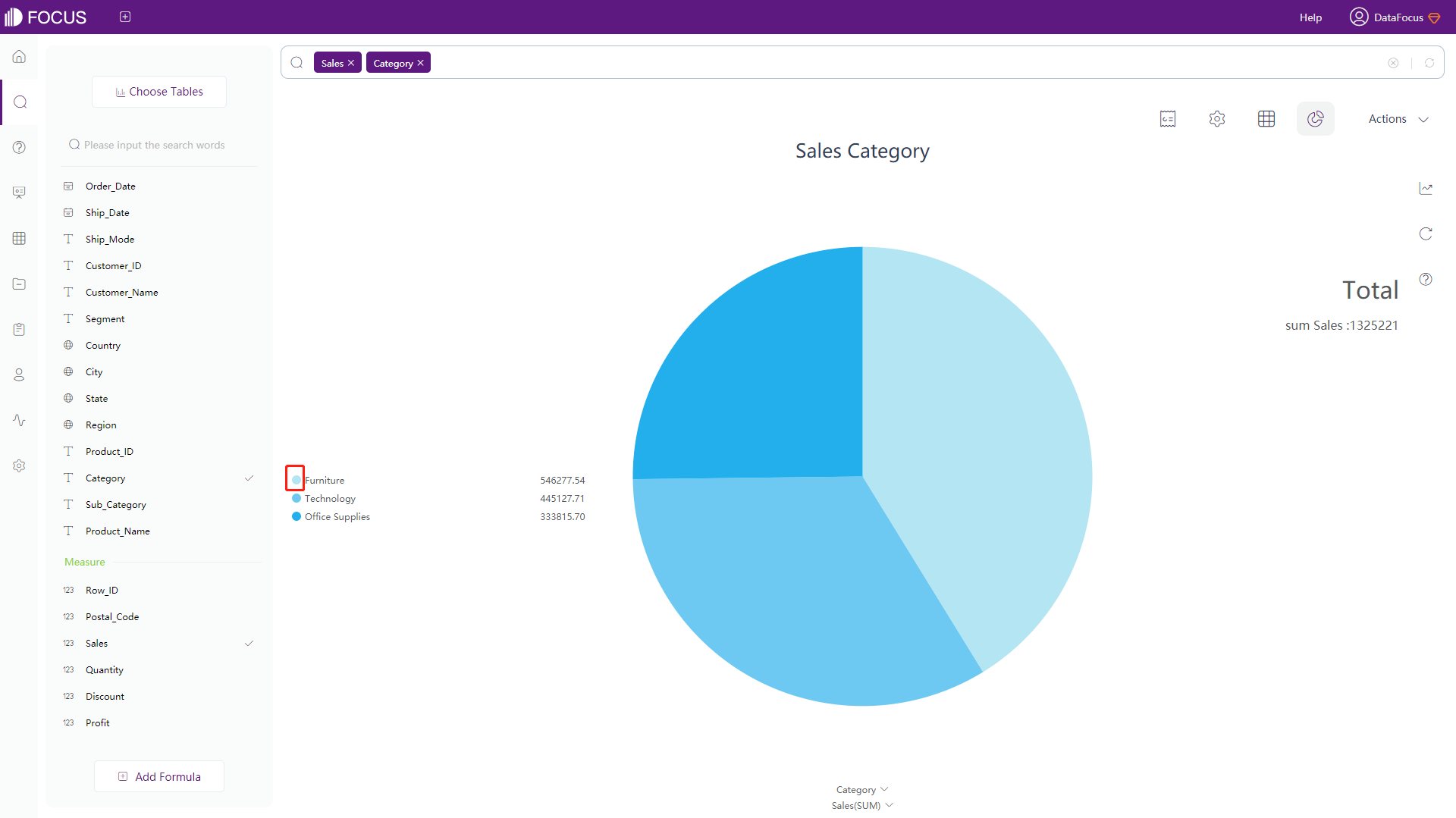The image size is (1456, 818).
Task: Click the FOCUS logo
Action: tap(45, 17)
